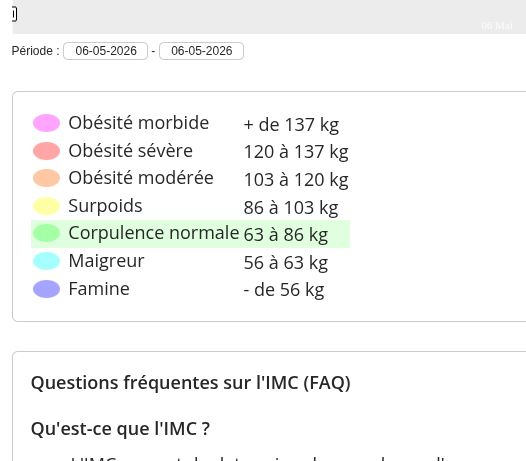Click the Qu'est-ce que l'IMC question
Image resolution: width=526 pixels, height=461 pixels.
(x=120, y=429)
